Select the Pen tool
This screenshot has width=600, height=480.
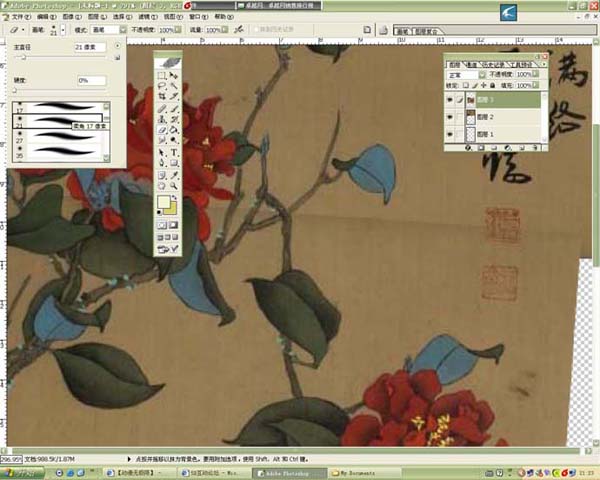[x=162, y=163]
